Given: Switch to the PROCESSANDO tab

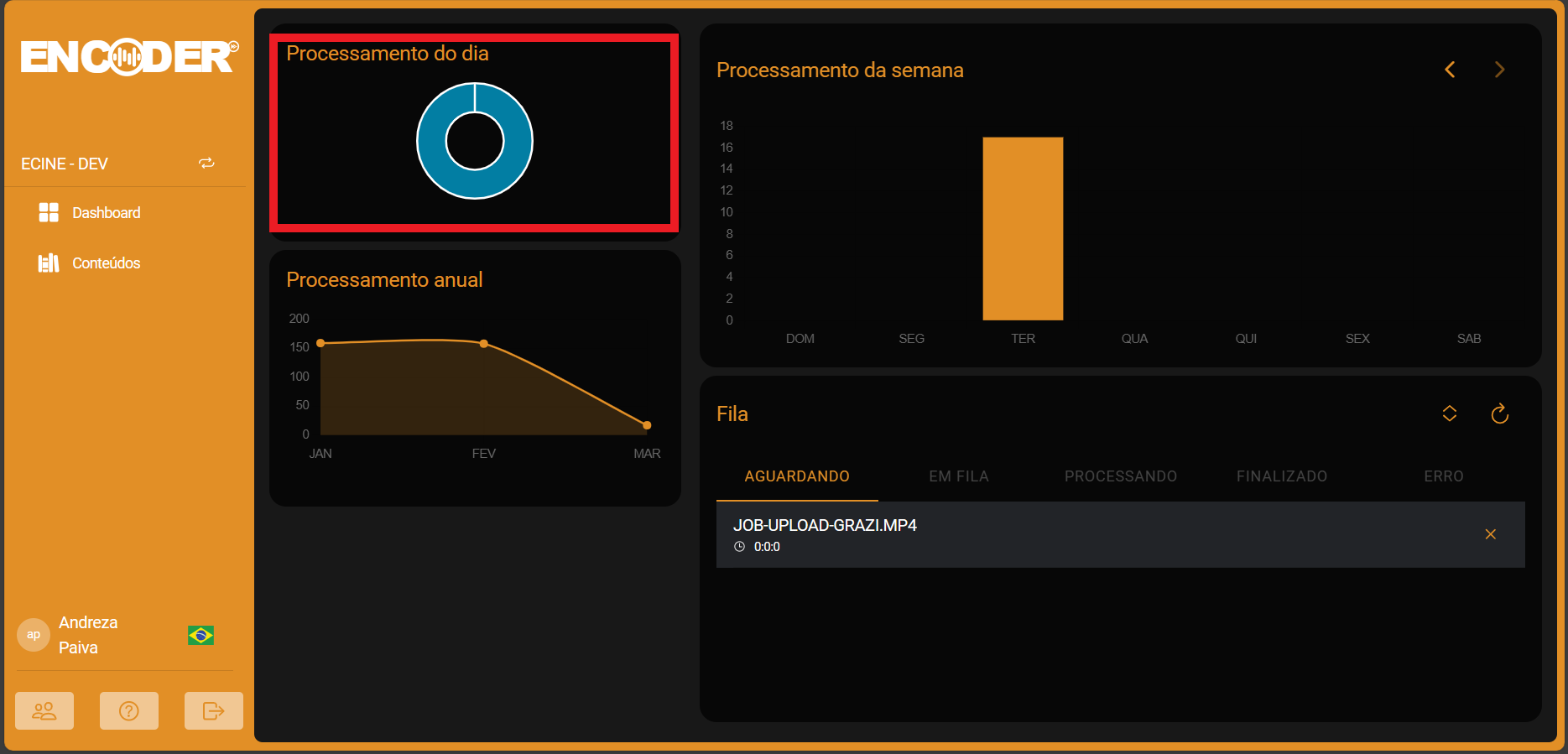Looking at the screenshot, I should 1121,476.
